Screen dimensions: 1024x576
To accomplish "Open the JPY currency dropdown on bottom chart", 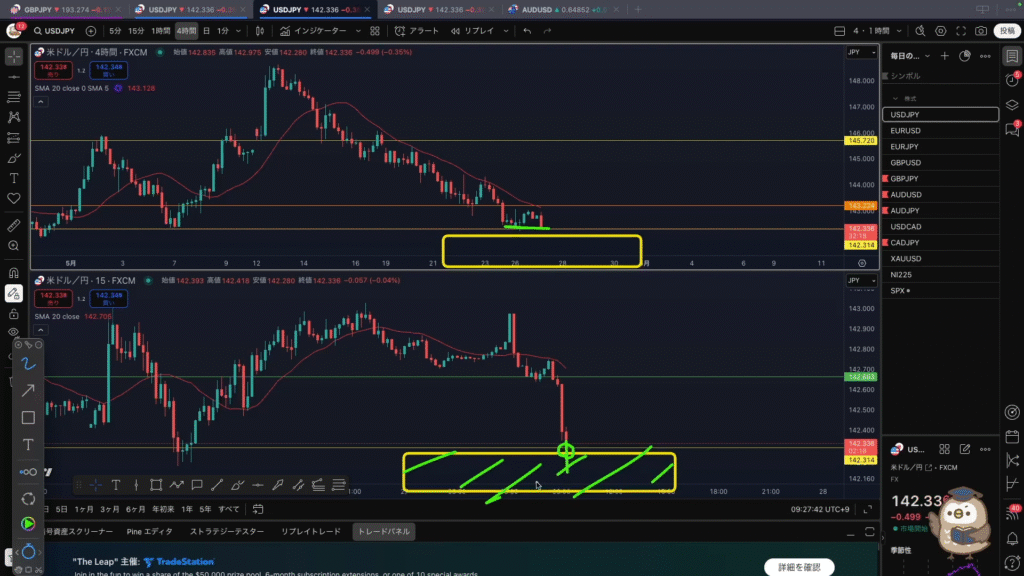I will (861, 281).
